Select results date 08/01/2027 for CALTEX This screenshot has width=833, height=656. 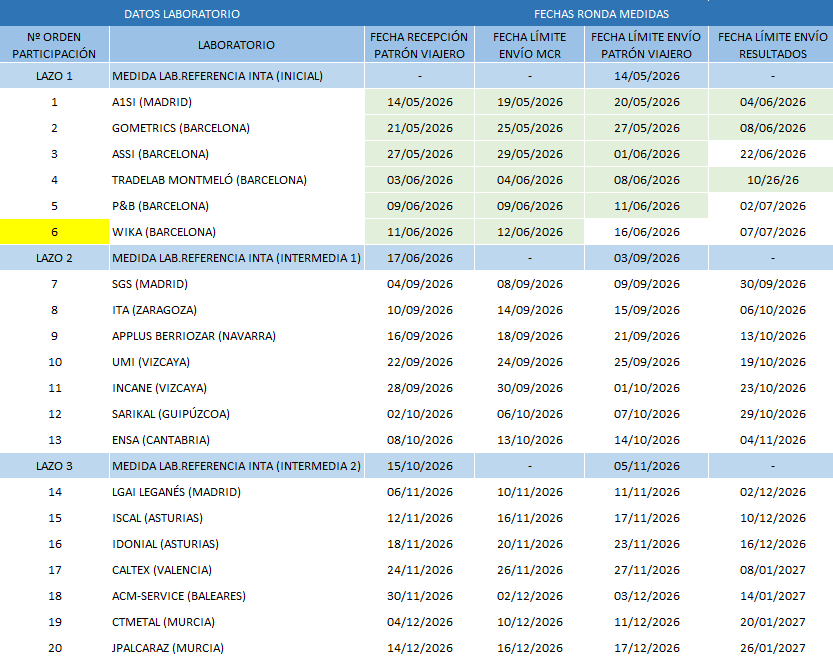click(772, 570)
